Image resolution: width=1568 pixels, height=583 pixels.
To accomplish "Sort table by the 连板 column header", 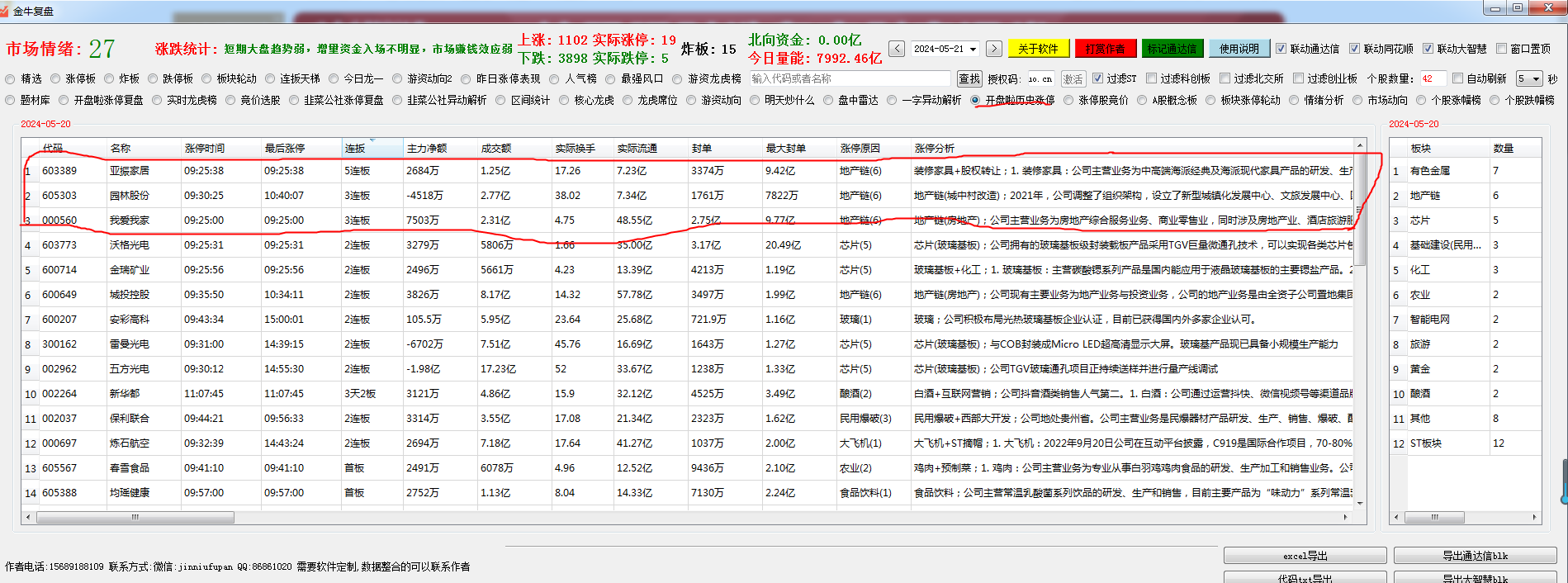I will point(355,149).
